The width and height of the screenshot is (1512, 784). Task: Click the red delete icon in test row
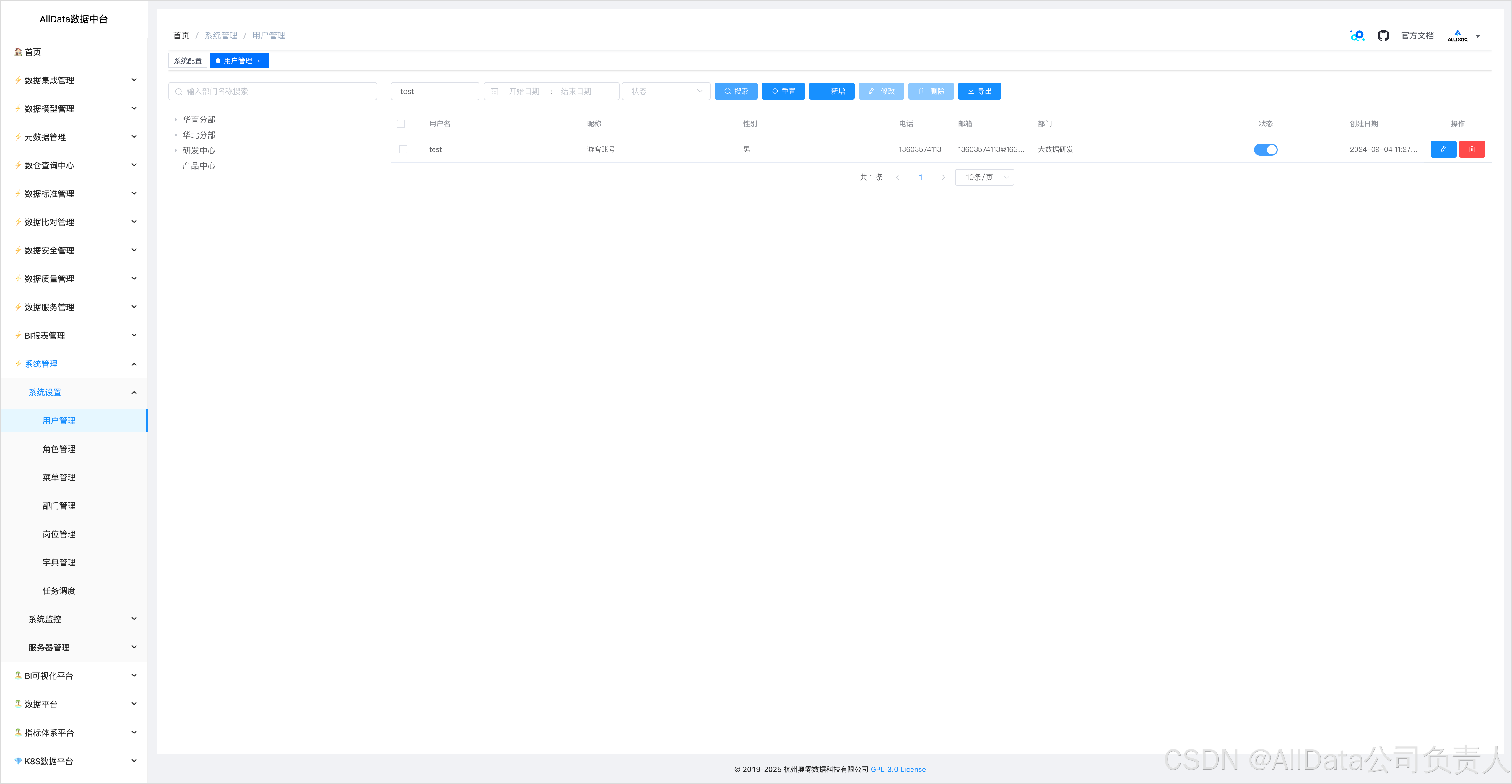[1472, 150]
